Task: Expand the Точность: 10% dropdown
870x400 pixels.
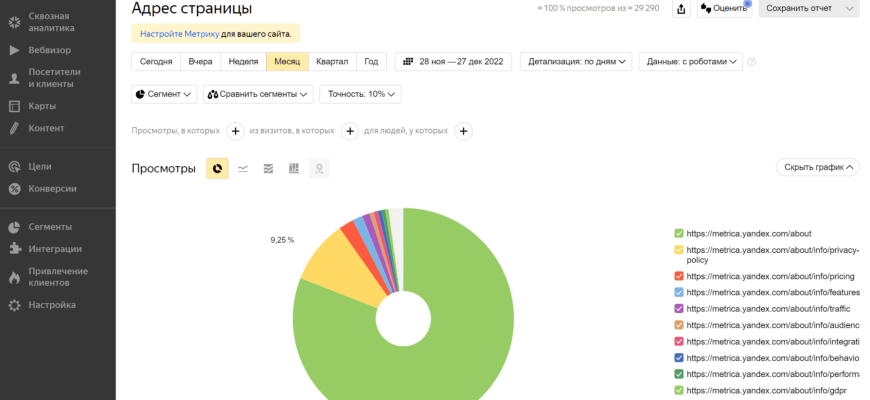Action: 360,94
